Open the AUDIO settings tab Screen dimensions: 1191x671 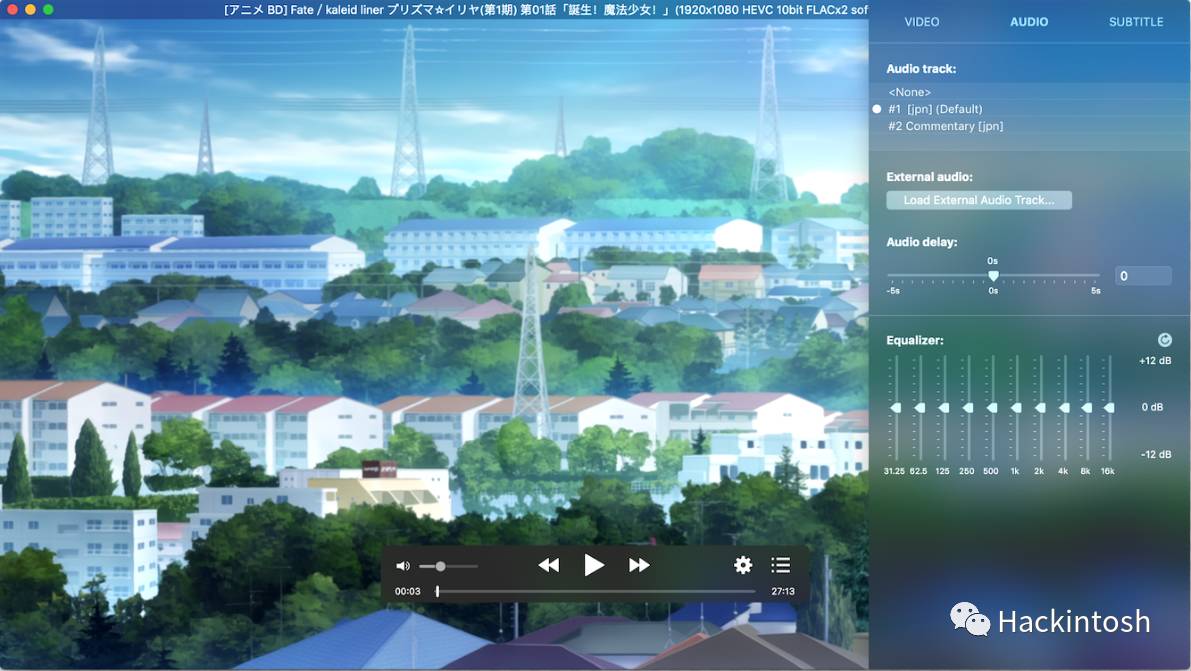coord(1029,21)
